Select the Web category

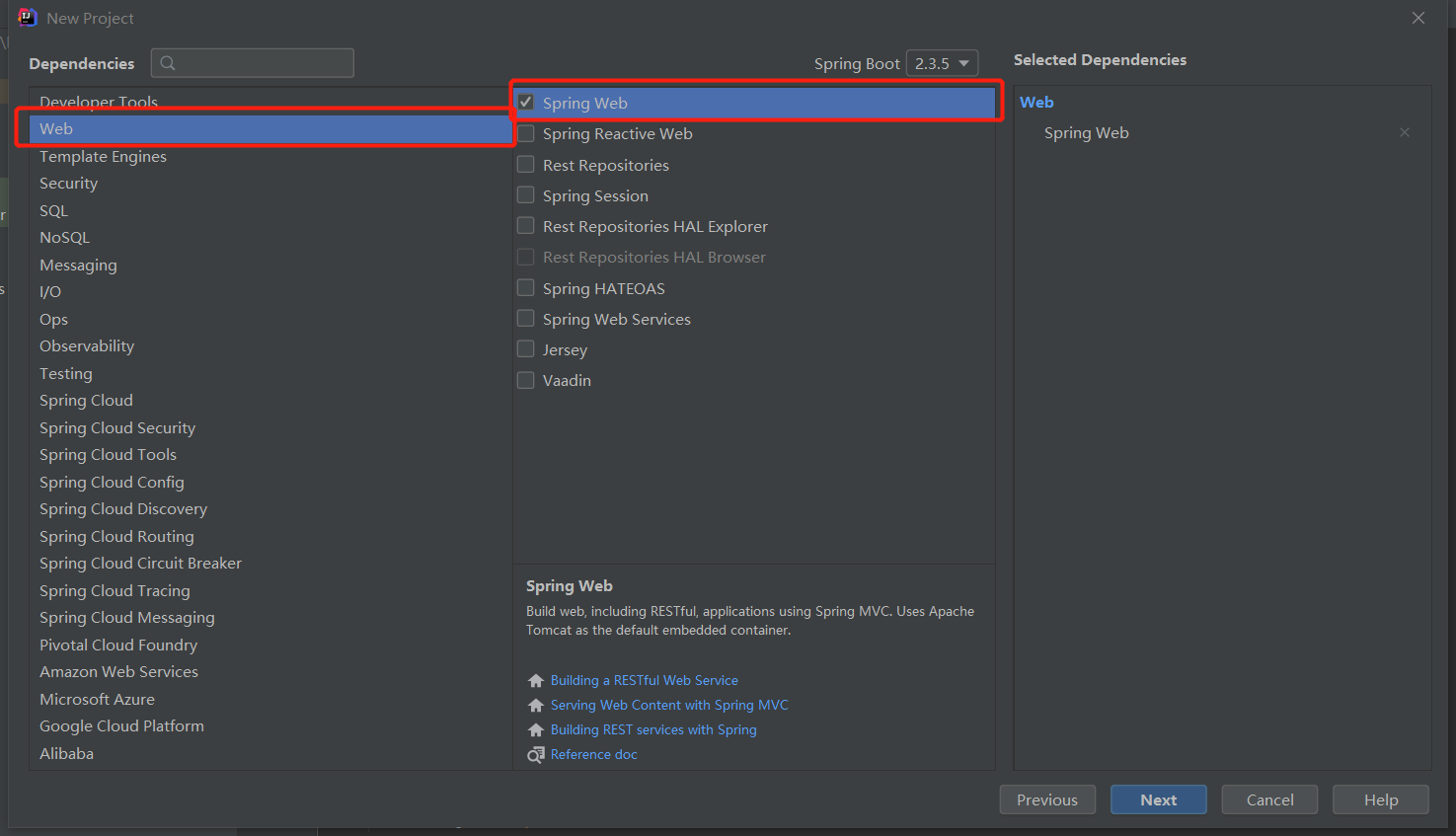click(270, 129)
